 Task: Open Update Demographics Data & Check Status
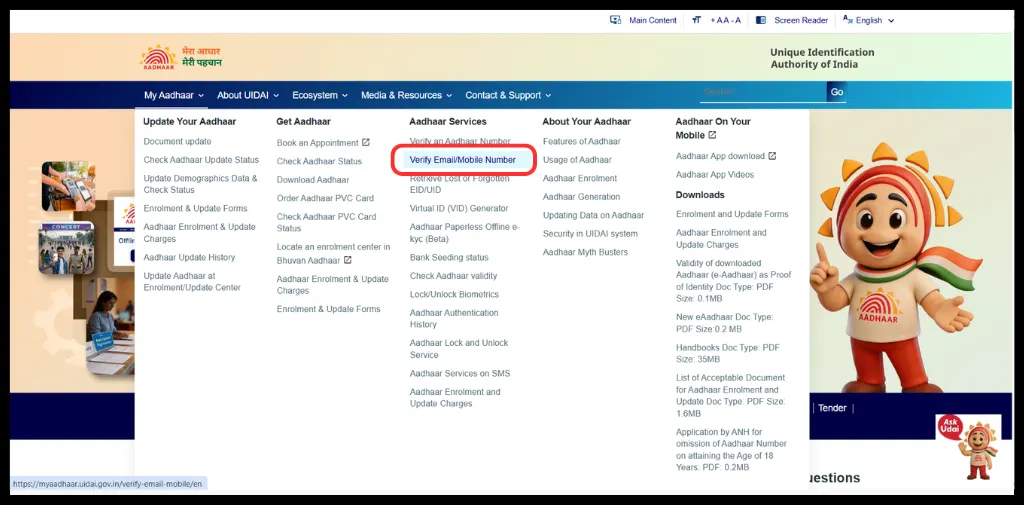(200, 184)
